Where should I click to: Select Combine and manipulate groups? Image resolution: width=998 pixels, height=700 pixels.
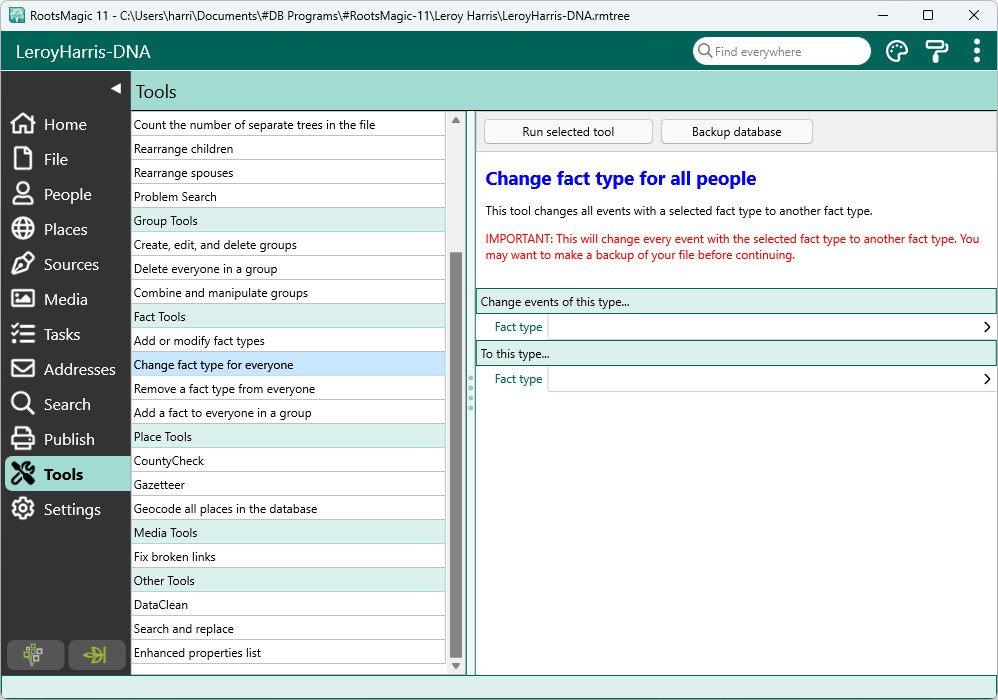coord(288,293)
